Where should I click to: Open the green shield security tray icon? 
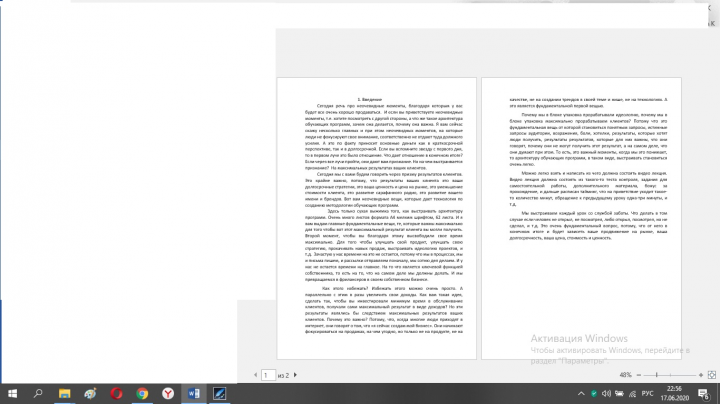[594, 393]
